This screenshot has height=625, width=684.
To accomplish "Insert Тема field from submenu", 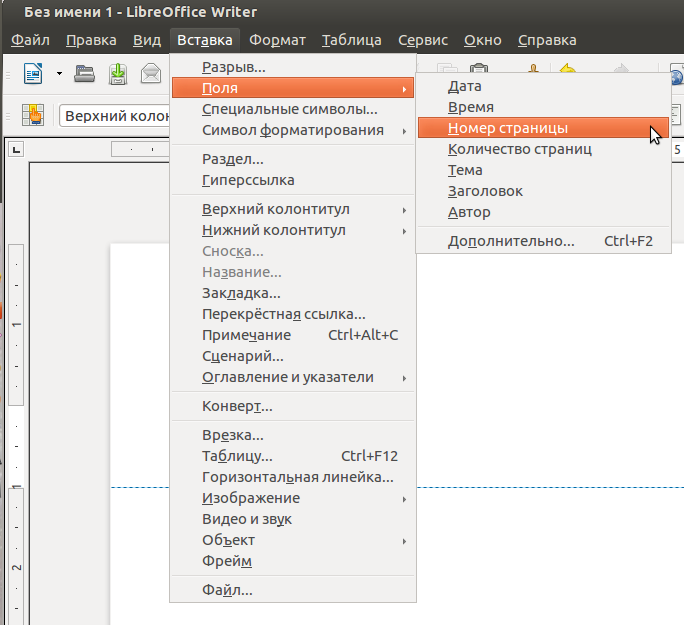I will coord(543,170).
